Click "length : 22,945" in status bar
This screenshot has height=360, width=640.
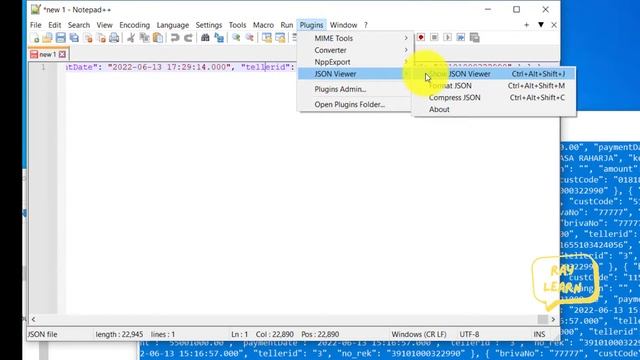point(119,334)
